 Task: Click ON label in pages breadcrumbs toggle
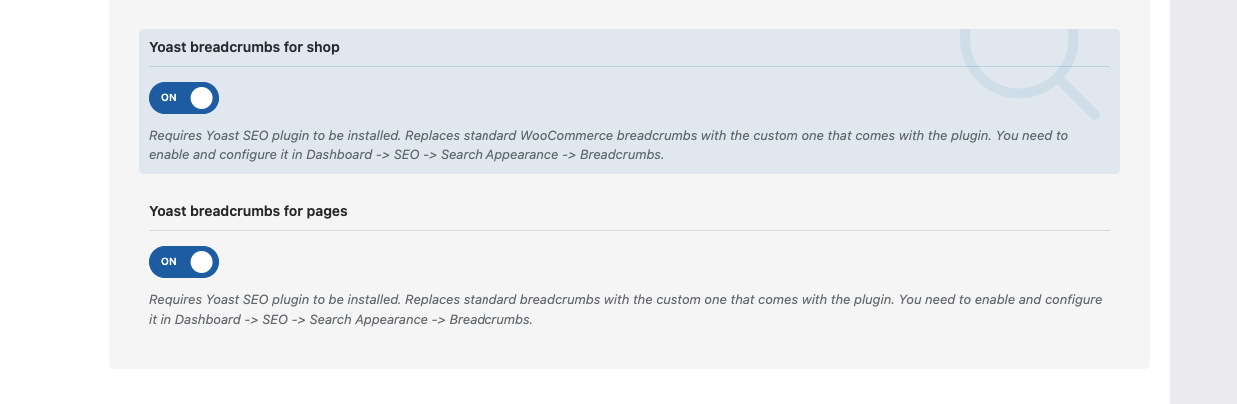169,262
